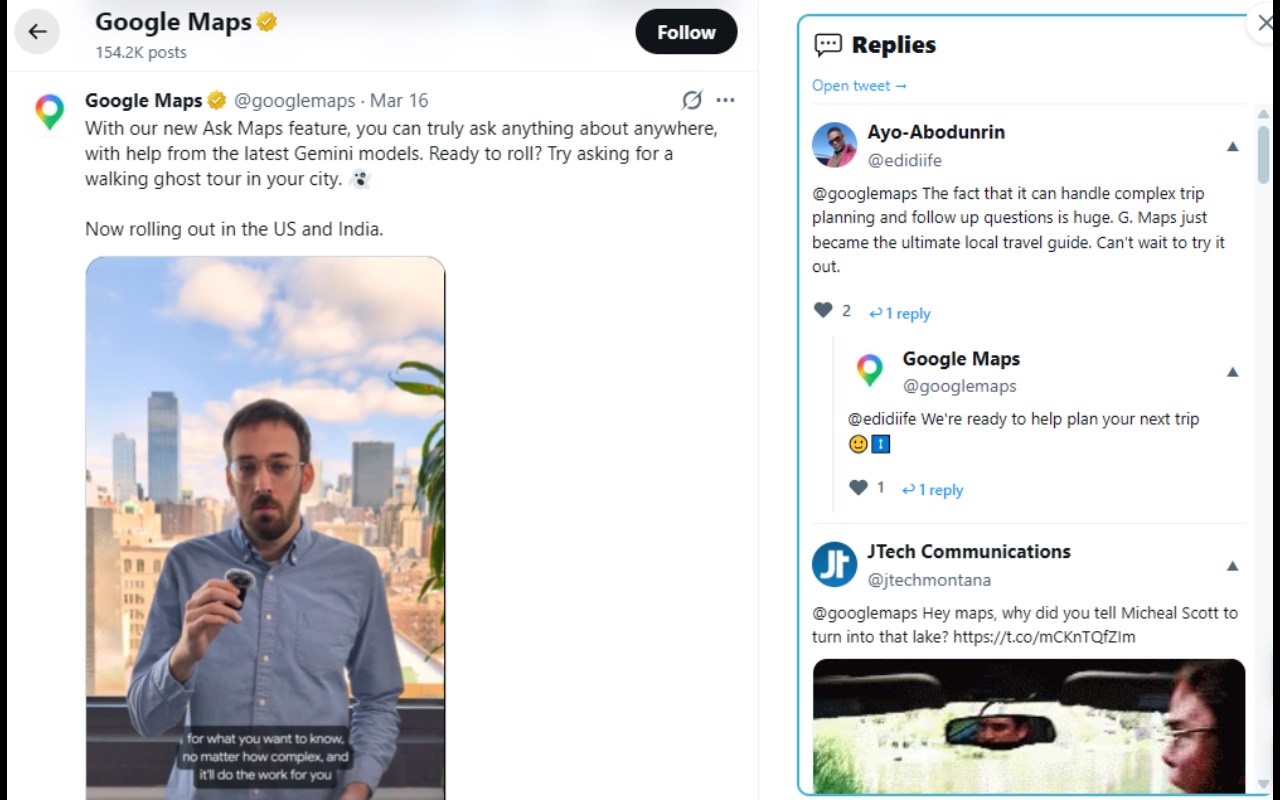The width and height of the screenshot is (1280, 800).
Task: Show '1 reply' under Ayo-Abodunrin's comment
Action: (900, 313)
